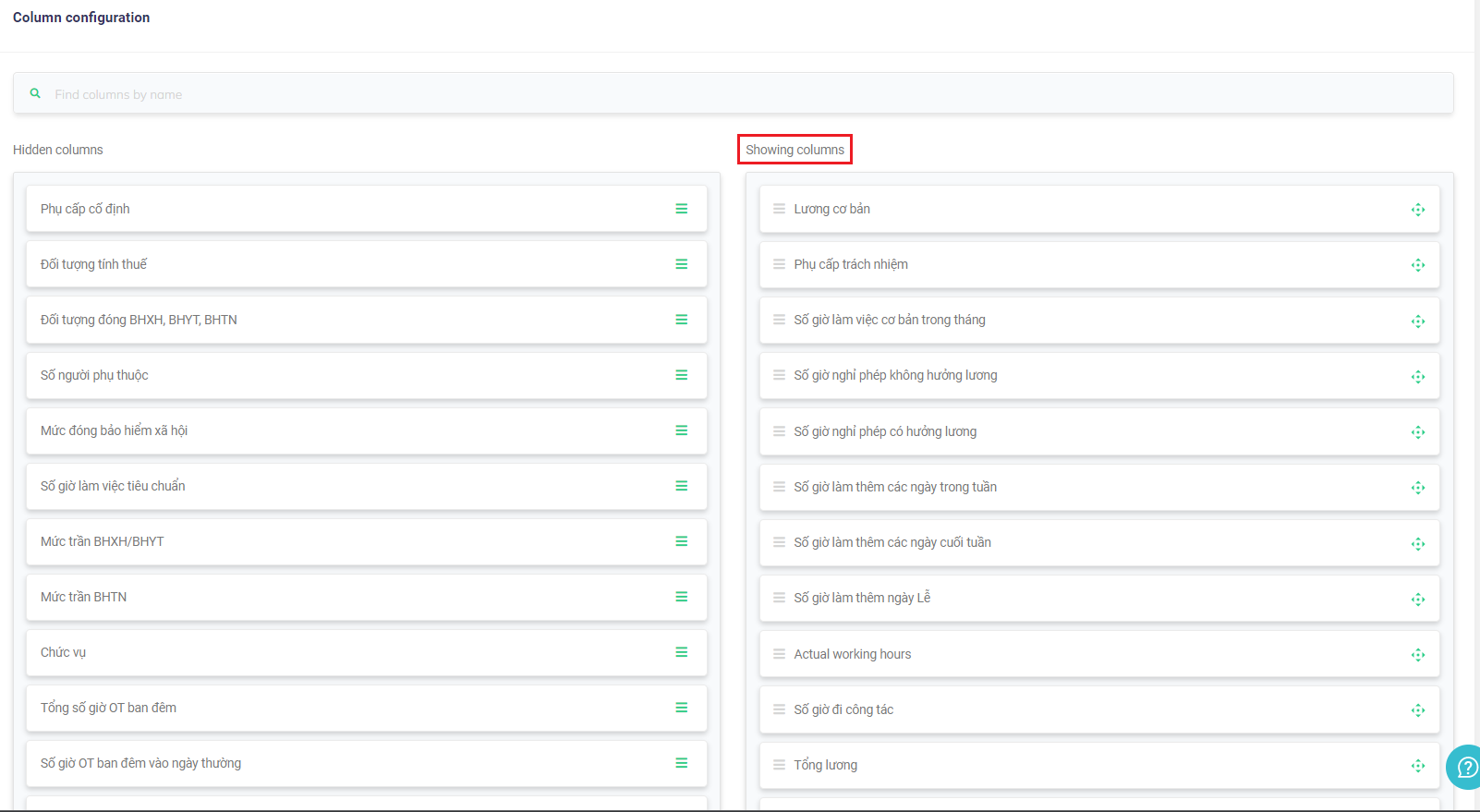The height and width of the screenshot is (812, 1480).
Task: Click the menu icon for Đối tượng đóng BHXH, BHYT, BHTN
Action: click(x=681, y=320)
